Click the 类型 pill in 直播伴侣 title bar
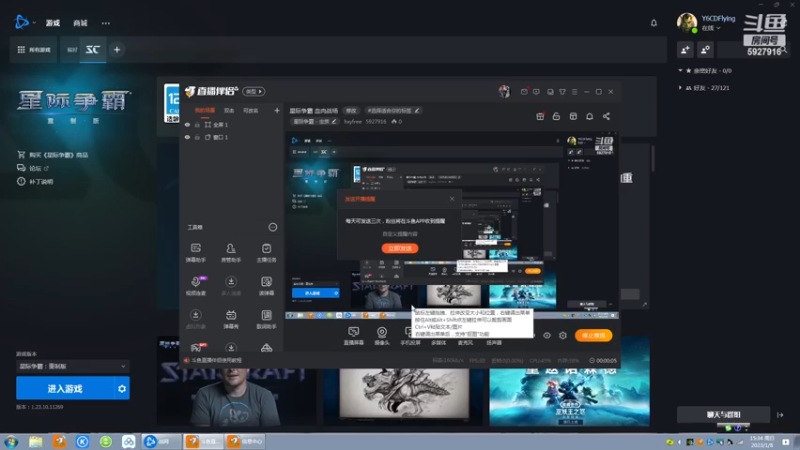This screenshot has height=450, width=800. [254, 91]
